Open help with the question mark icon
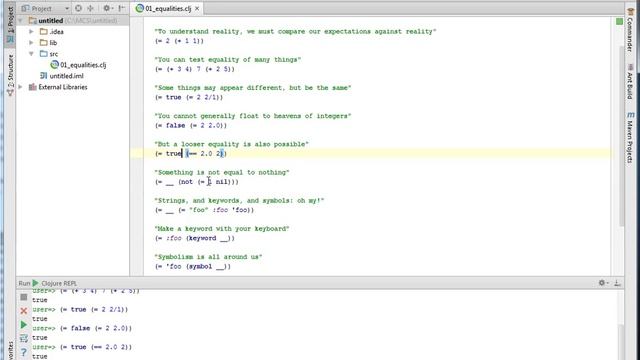Image resolution: width=640 pixels, height=360 pixels. (x=24, y=352)
